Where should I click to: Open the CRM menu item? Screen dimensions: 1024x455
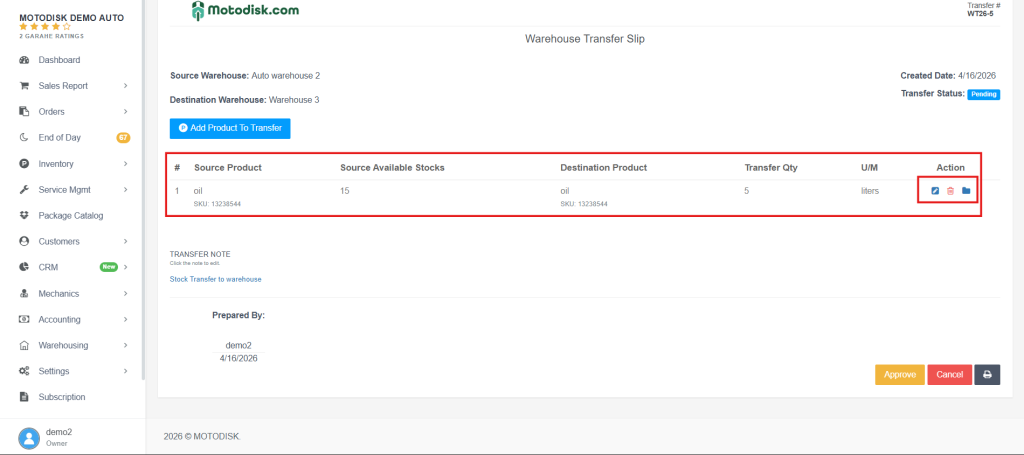(x=49, y=268)
